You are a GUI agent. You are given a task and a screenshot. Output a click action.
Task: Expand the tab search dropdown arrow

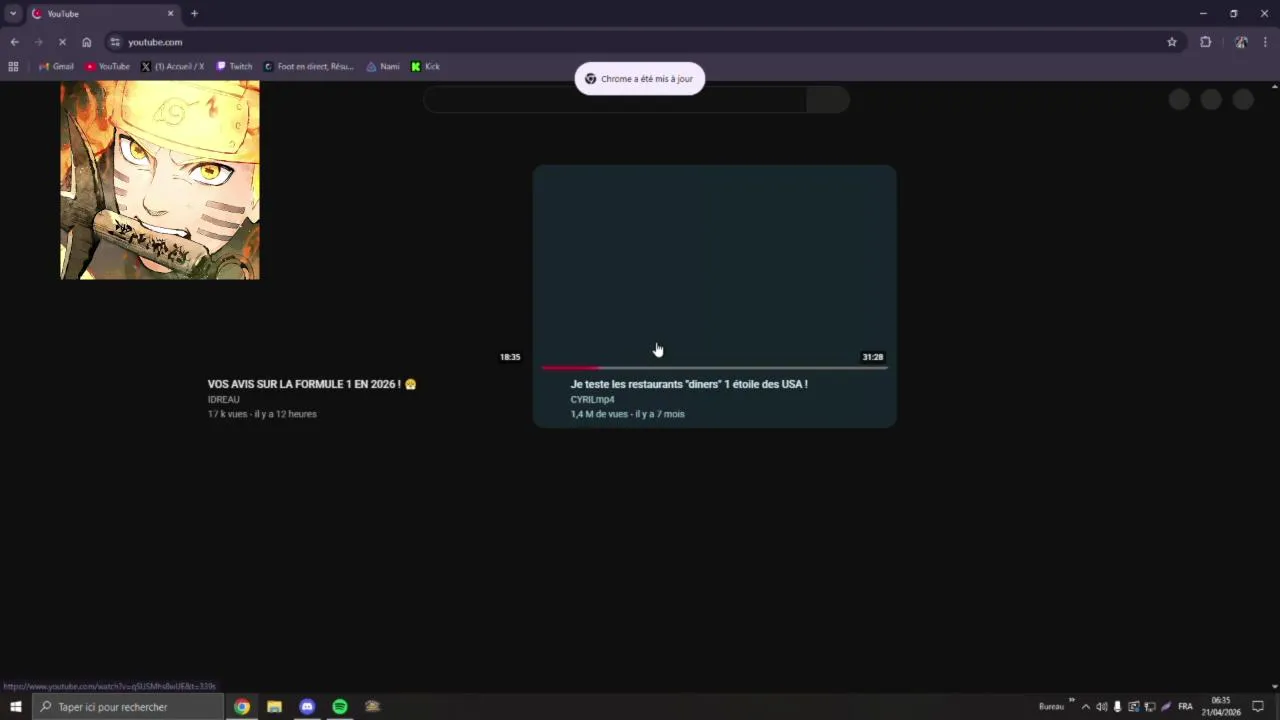(x=13, y=14)
